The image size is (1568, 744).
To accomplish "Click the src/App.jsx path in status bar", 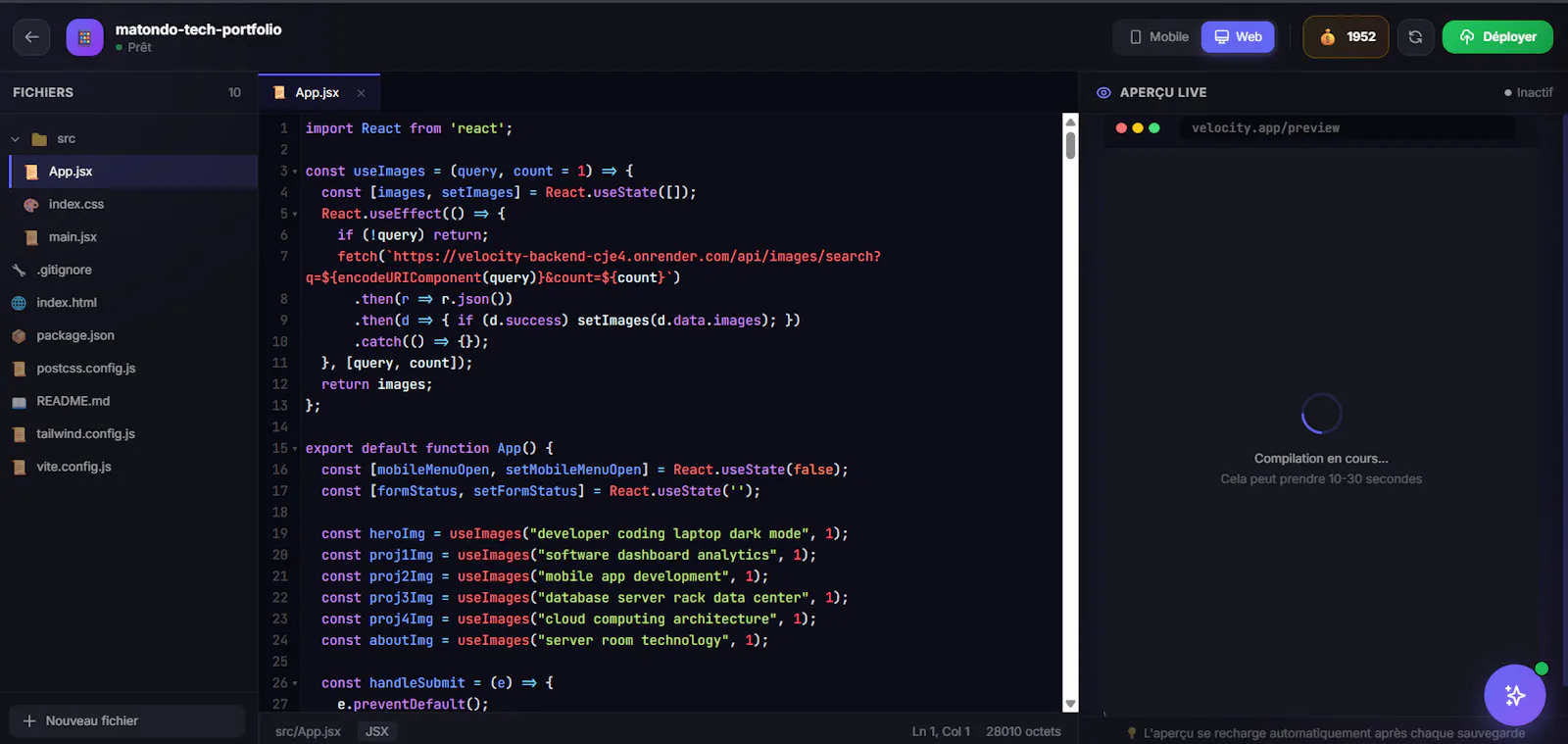I will tap(308, 731).
